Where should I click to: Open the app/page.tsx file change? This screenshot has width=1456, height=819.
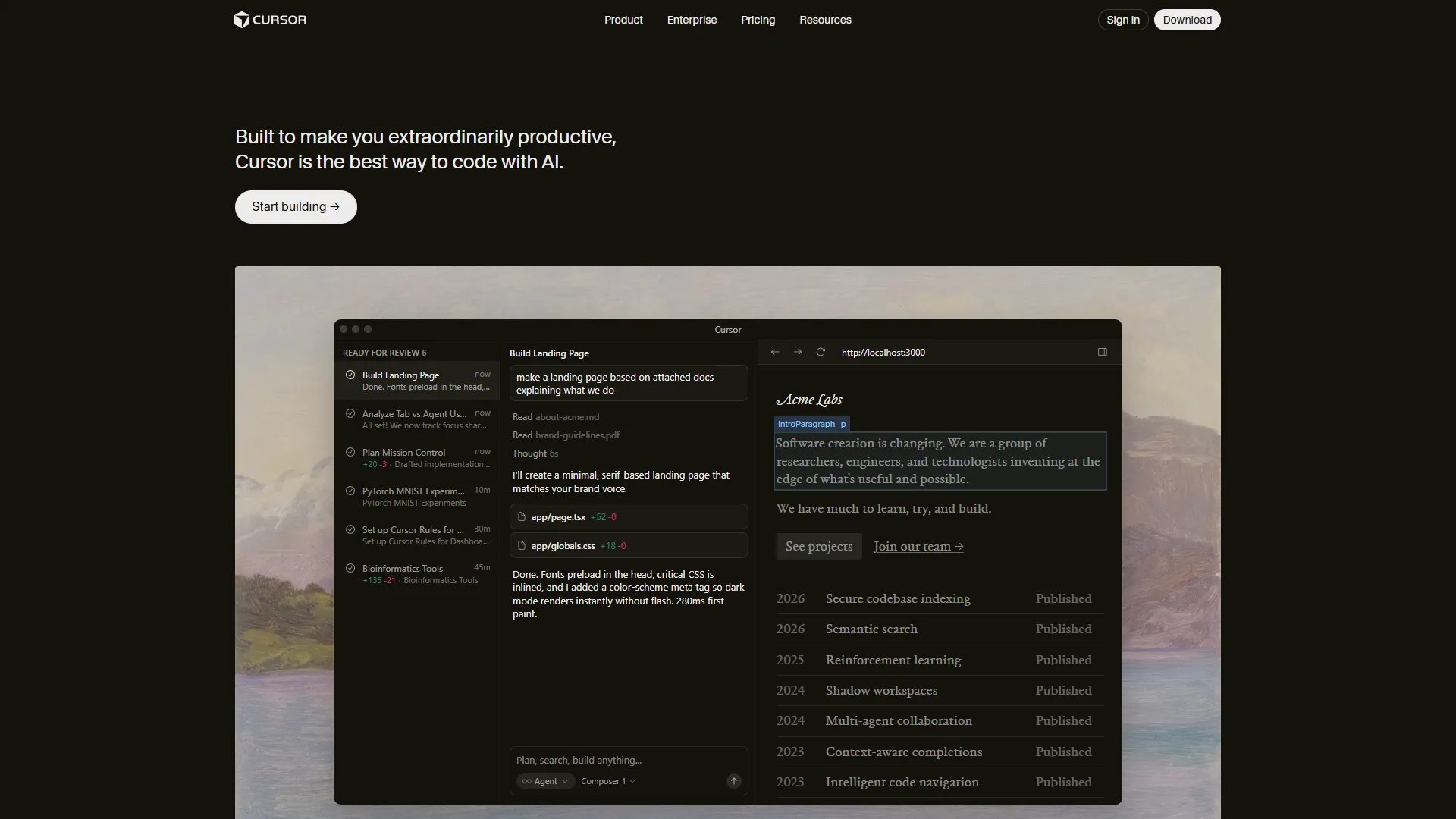coord(629,516)
